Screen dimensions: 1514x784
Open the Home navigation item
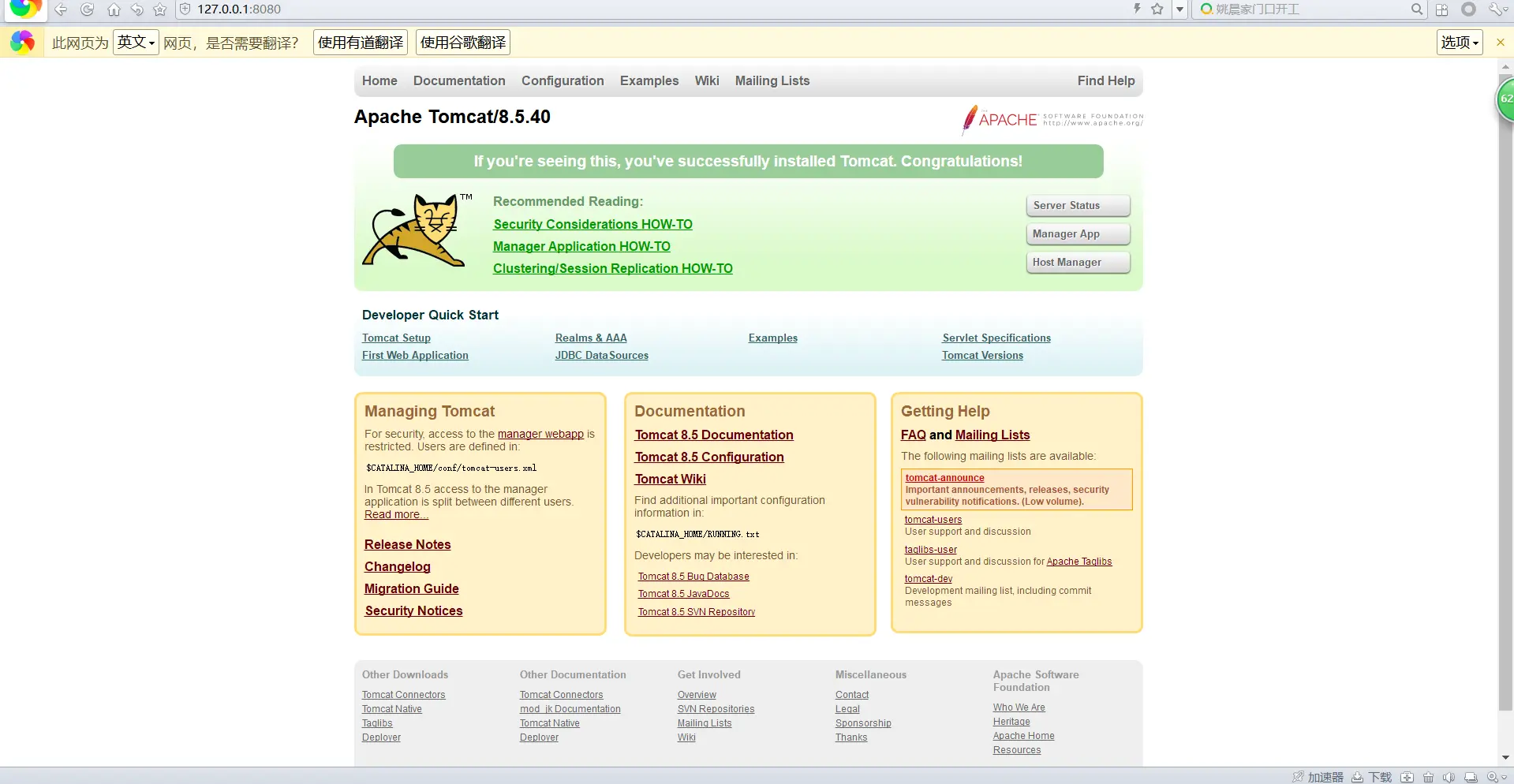379,80
